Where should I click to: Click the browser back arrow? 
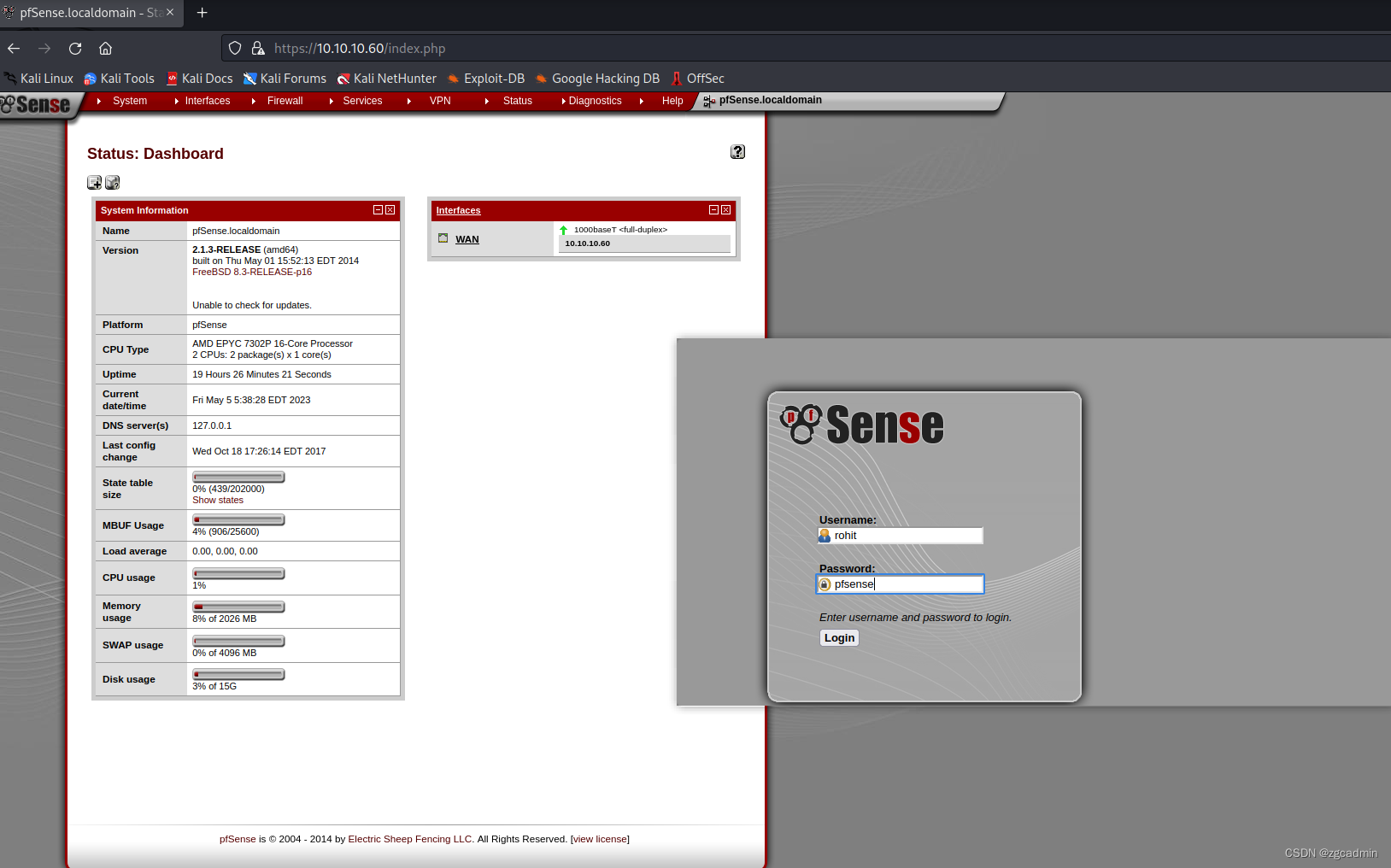[14, 49]
